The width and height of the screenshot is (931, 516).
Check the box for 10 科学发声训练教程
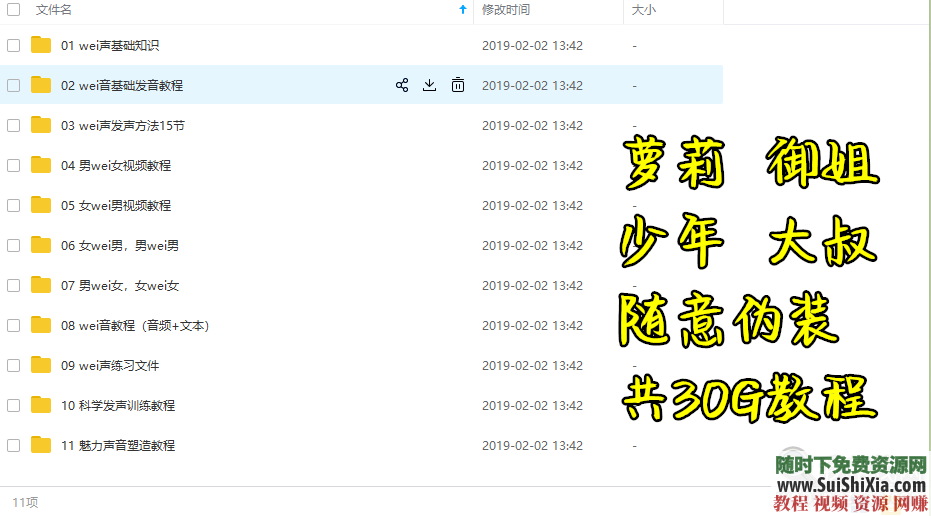pos(14,406)
